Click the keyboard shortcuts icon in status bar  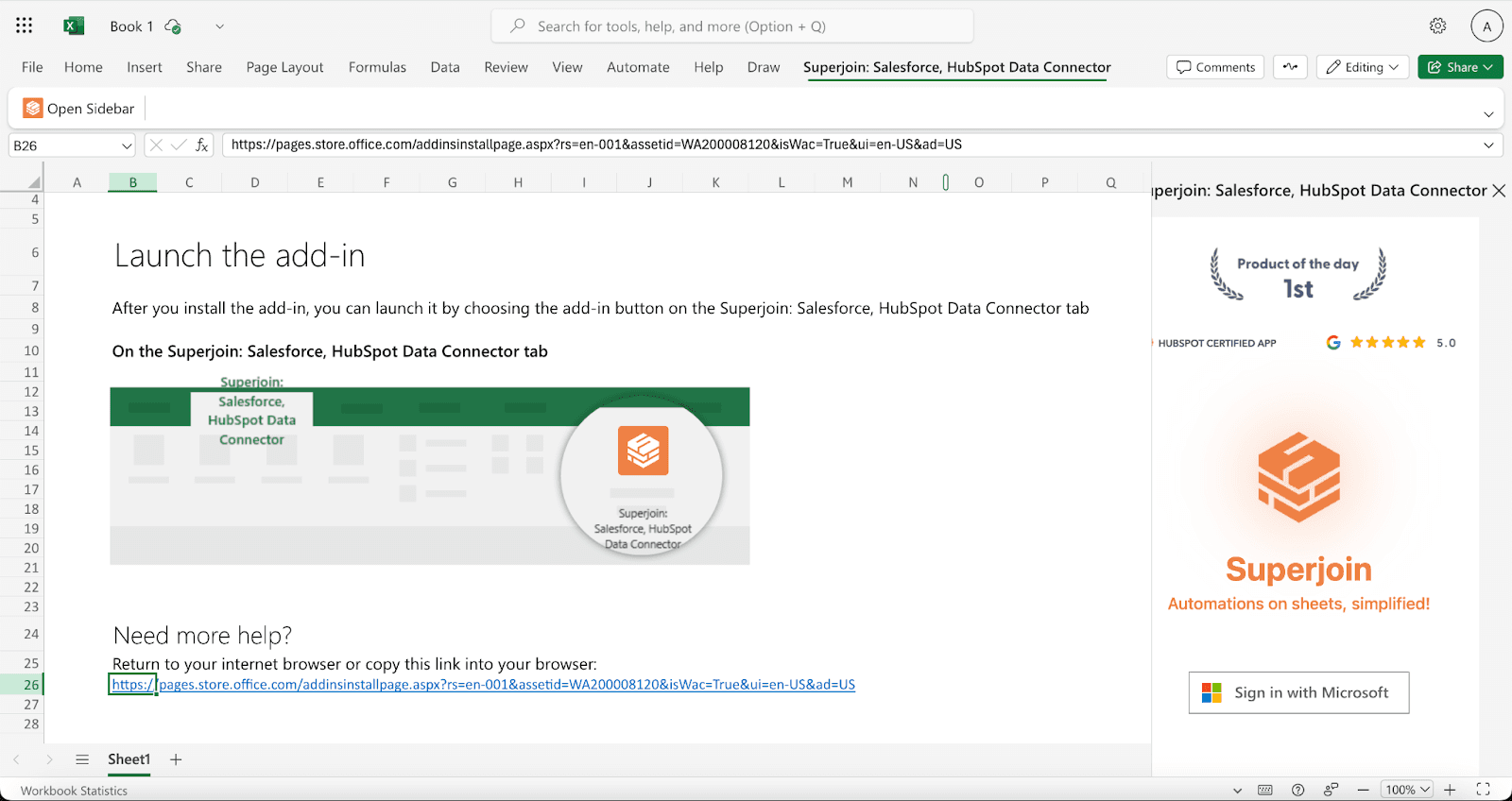1265,790
